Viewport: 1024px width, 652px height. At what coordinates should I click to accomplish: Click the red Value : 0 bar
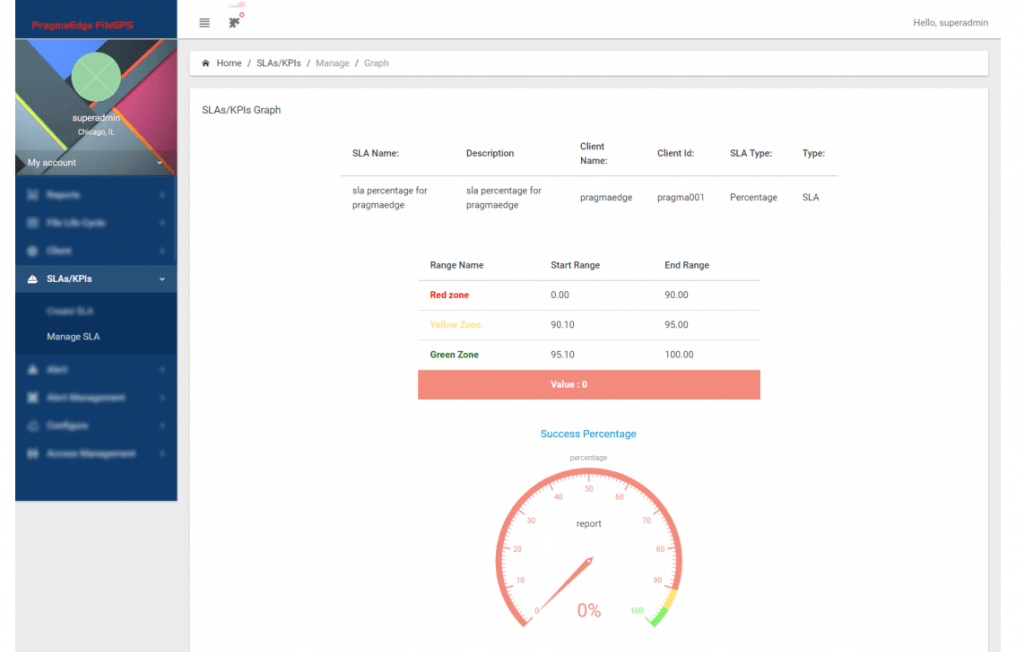(589, 385)
